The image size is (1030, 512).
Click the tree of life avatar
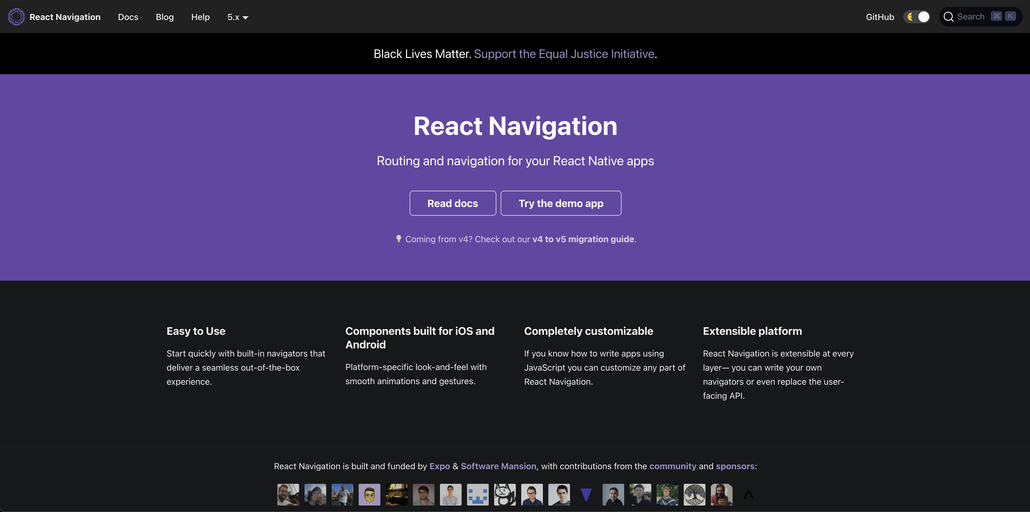point(694,494)
